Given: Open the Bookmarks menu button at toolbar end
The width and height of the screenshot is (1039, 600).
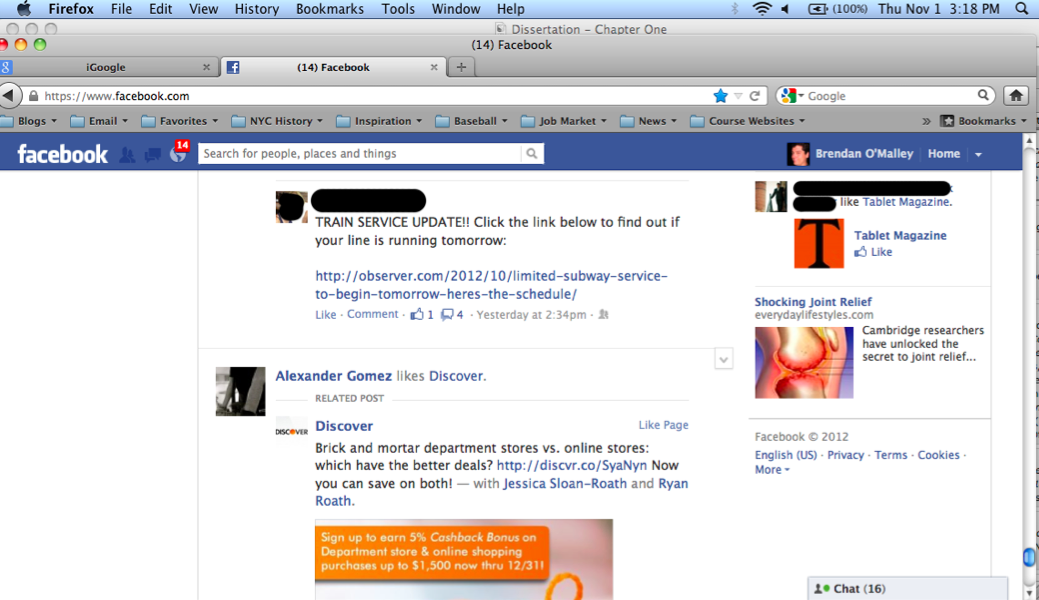Looking at the screenshot, I should tap(984, 121).
